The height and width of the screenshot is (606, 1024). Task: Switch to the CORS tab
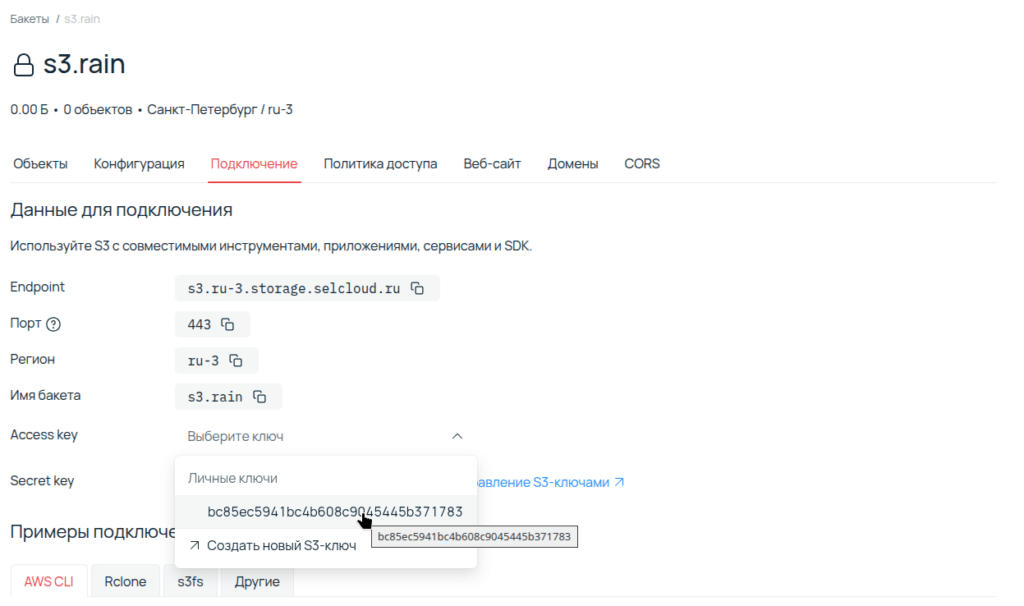642,164
